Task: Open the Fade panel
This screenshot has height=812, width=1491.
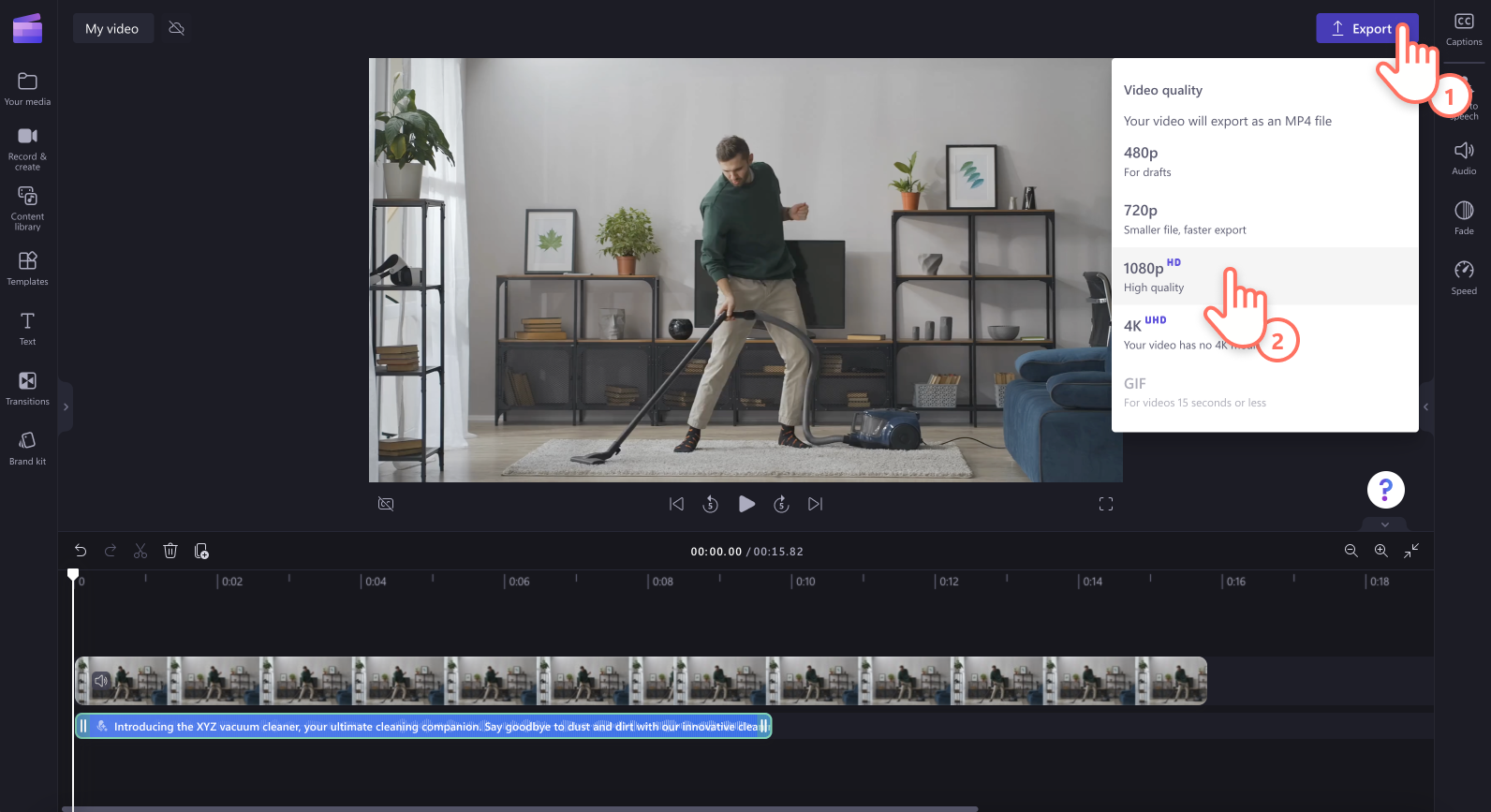Action: 1464,218
